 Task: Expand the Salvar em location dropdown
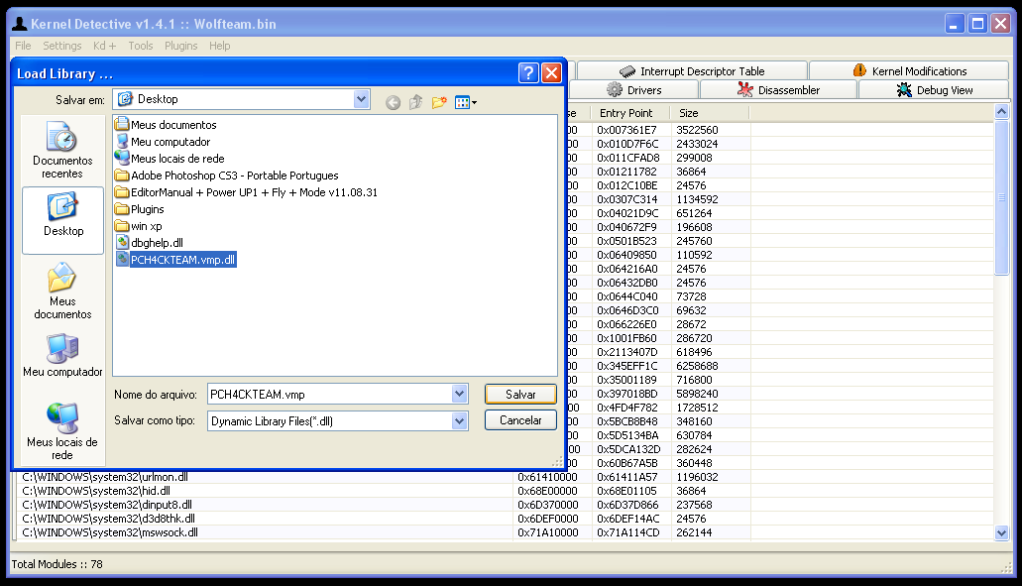pyautogui.click(x=362, y=99)
